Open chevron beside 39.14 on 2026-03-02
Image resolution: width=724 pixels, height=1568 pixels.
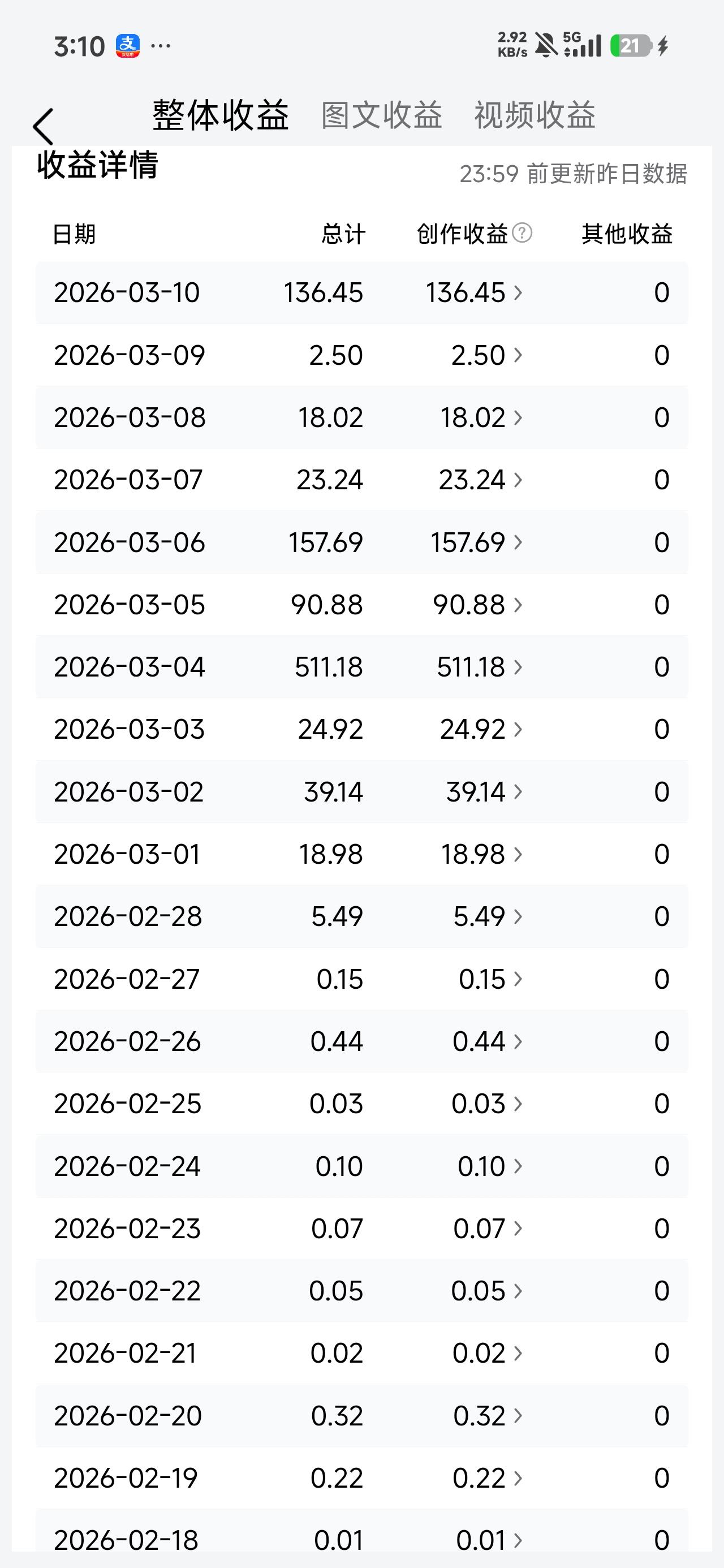(x=518, y=792)
